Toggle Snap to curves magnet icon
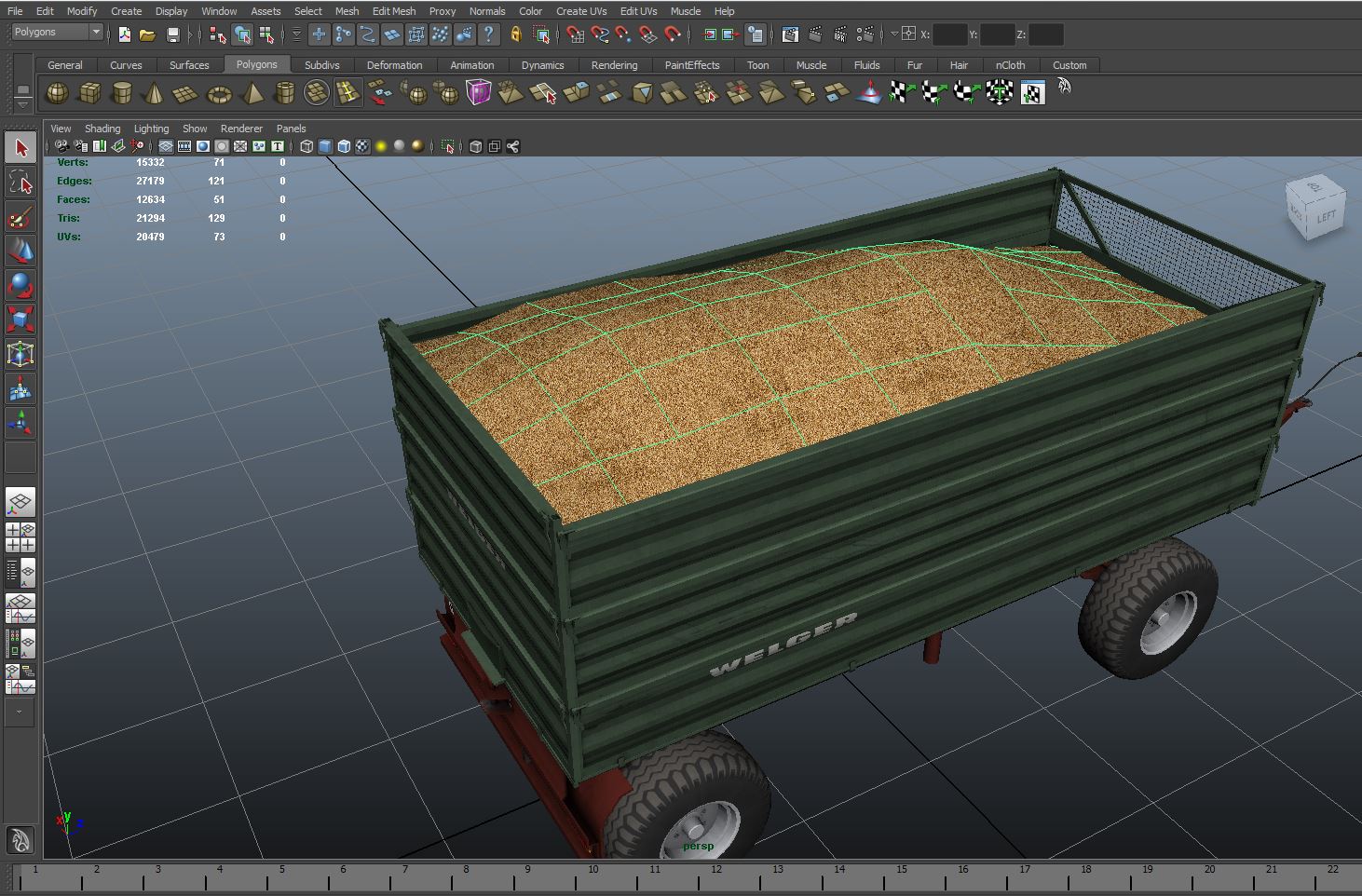Viewport: 1362px width, 896px height. (x=600, y=34)
